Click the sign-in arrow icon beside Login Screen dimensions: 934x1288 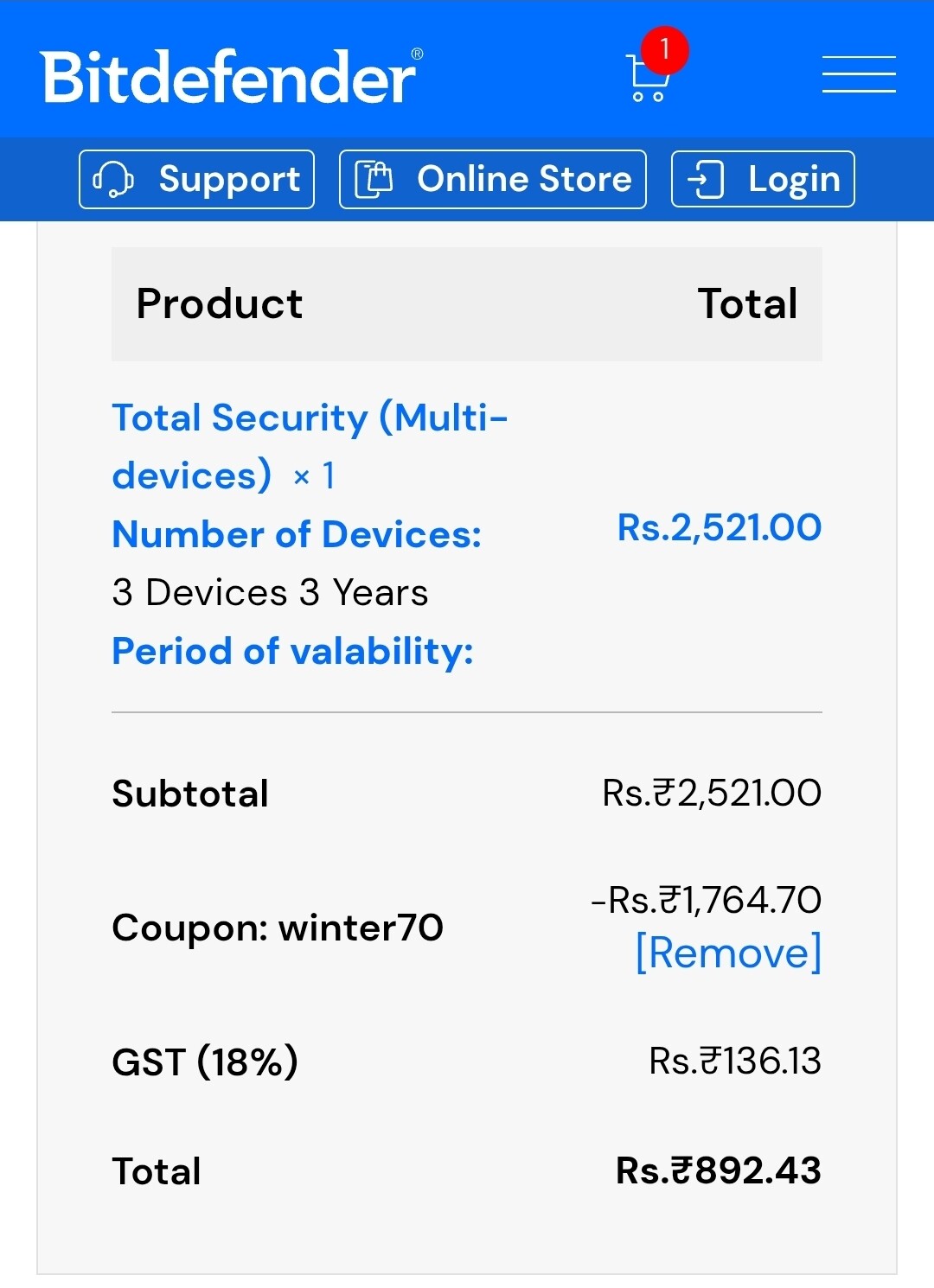[706, 180]
